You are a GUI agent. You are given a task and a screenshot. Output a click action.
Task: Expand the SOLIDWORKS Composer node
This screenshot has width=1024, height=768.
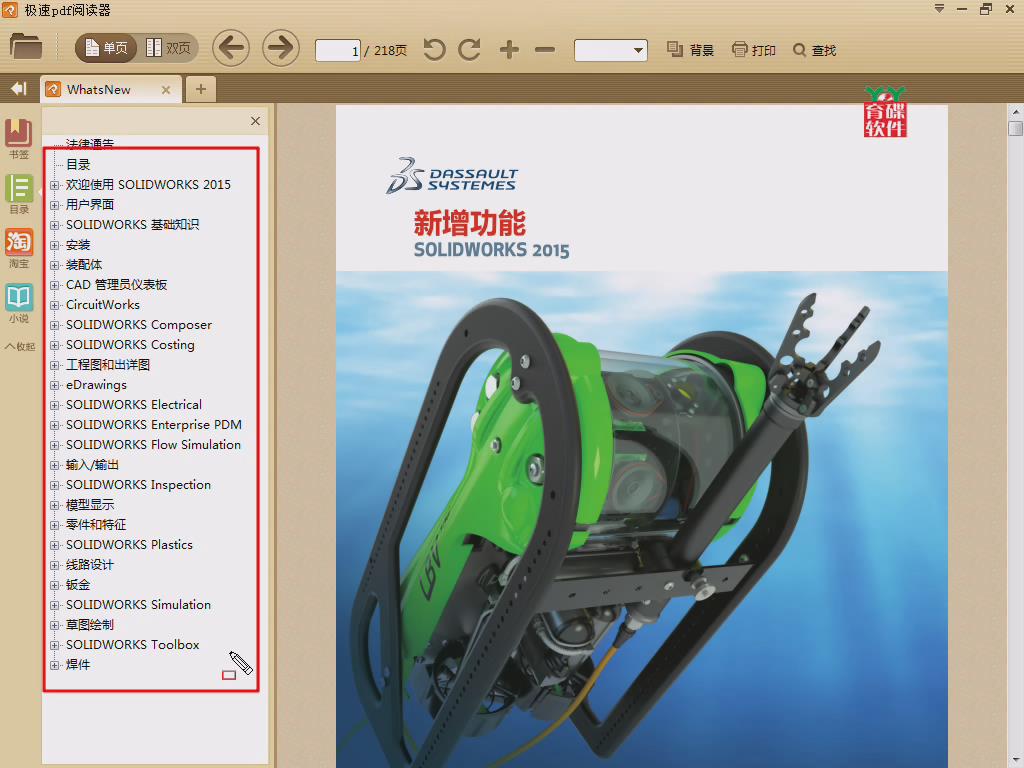click(55, 325)
